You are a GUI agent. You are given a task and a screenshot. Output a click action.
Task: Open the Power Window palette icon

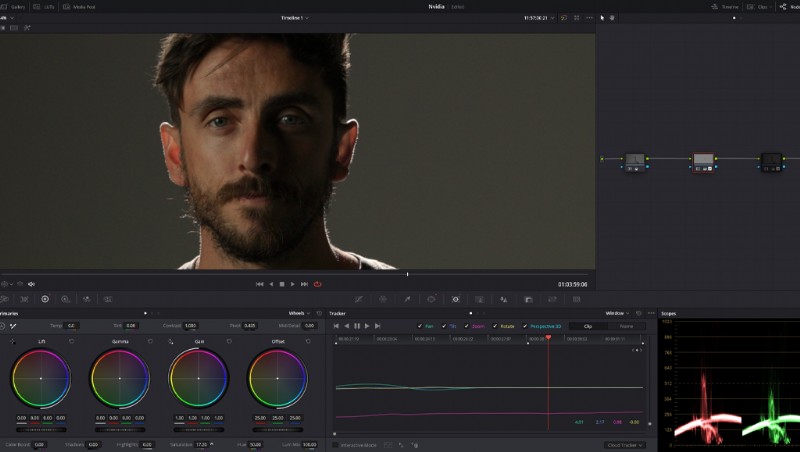(431, 299)
